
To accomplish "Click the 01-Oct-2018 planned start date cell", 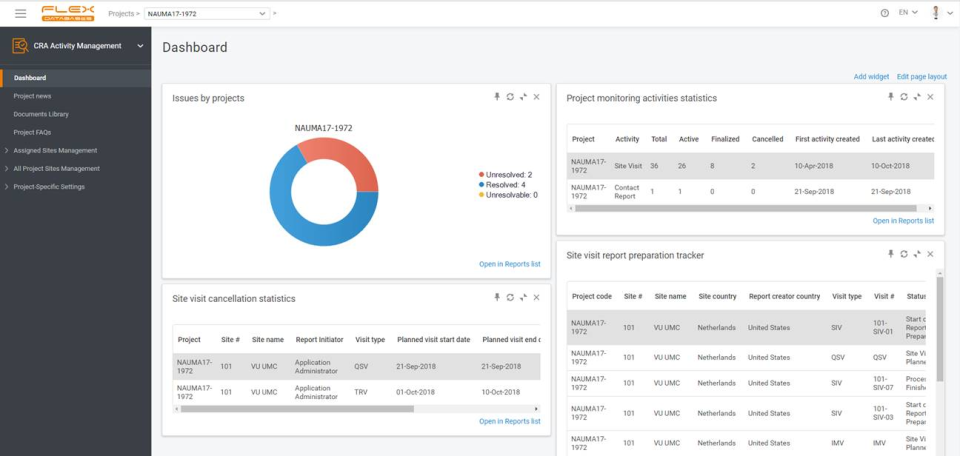I will [x=415, y=392].
